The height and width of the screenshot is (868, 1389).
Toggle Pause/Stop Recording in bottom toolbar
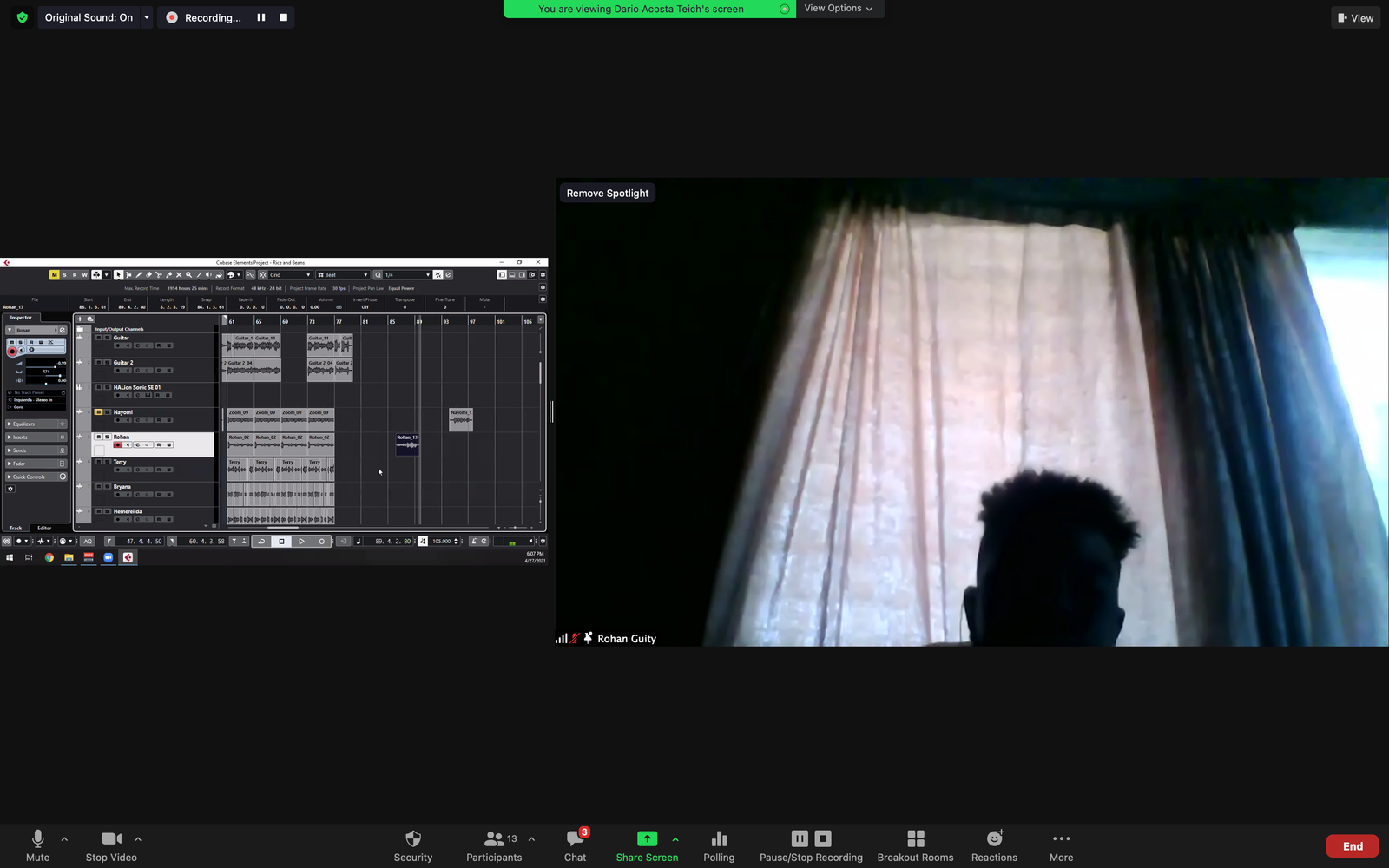click(811, 838)
